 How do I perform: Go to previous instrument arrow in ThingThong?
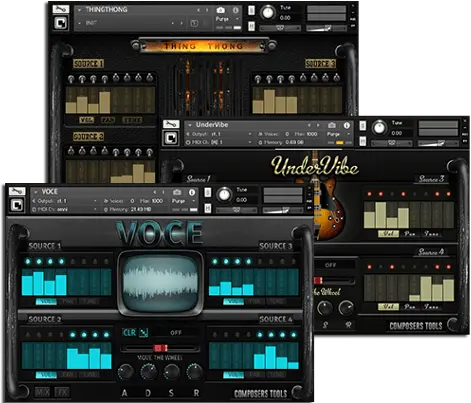click(x=198, y=10)
